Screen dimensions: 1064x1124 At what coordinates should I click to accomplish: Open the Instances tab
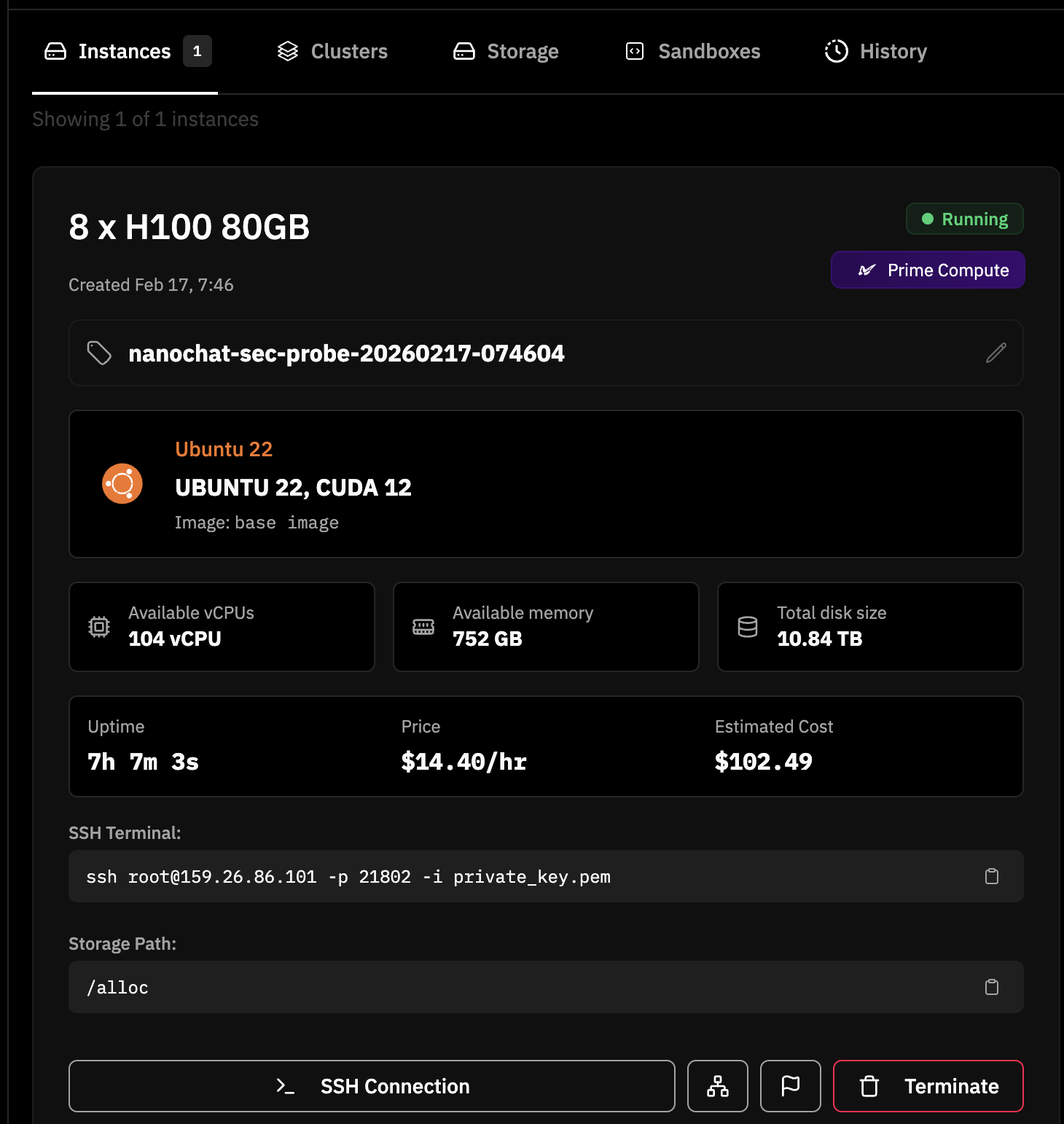tap(125, 52)
